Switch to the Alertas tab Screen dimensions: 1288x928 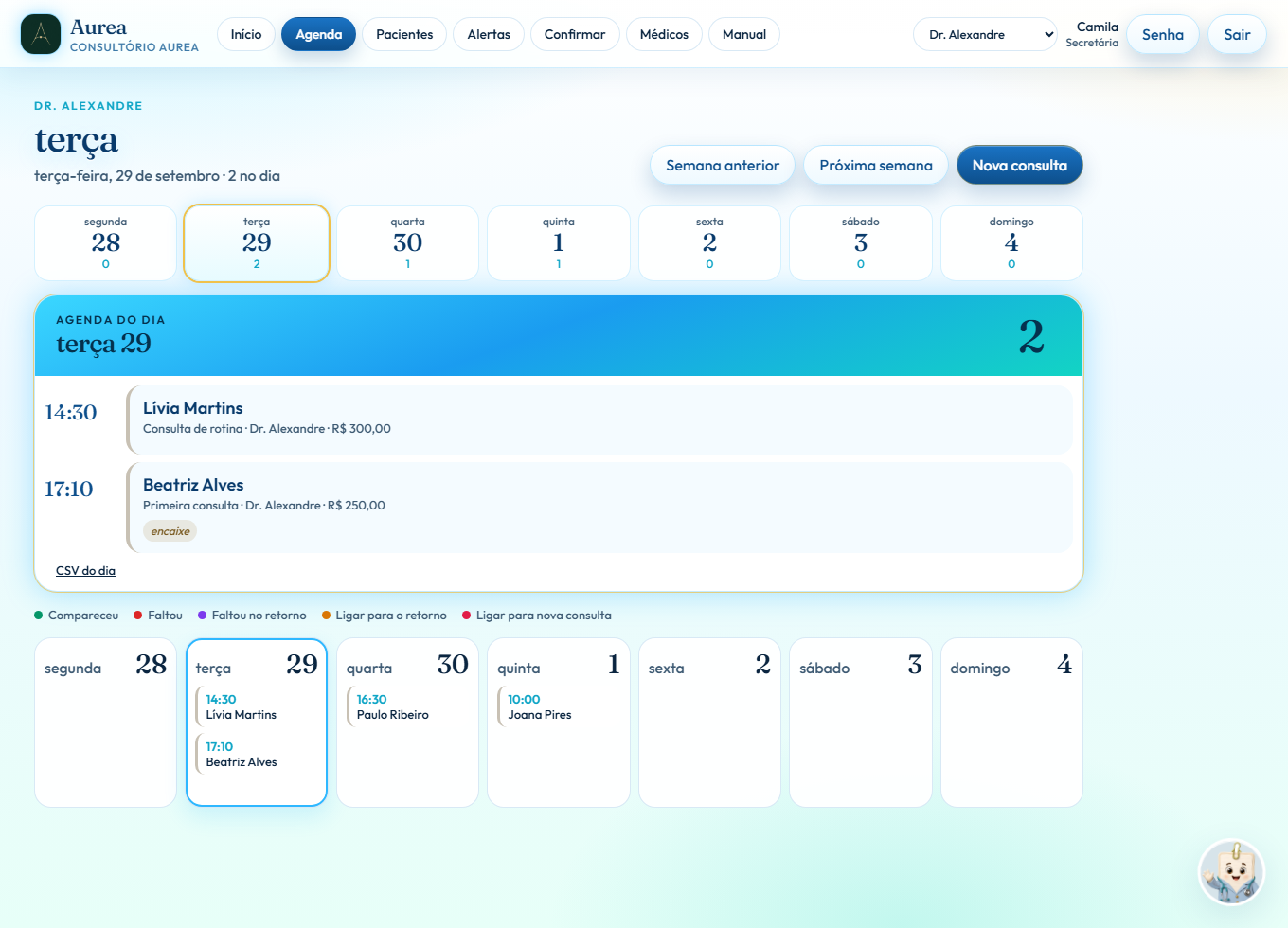pos(489,34)
